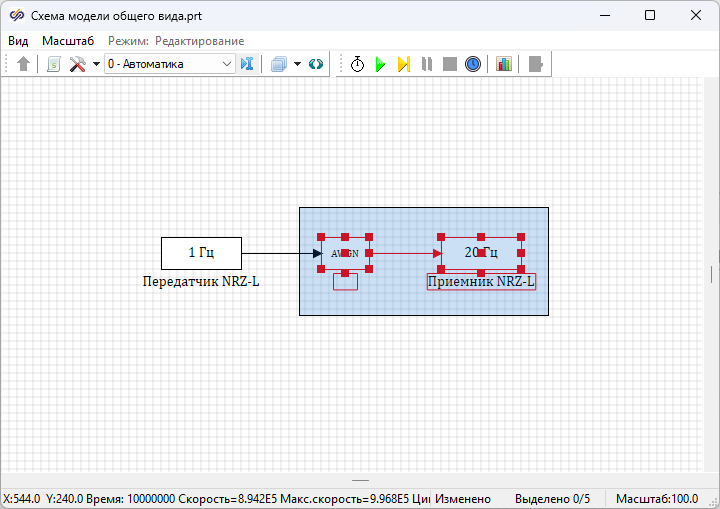Start simulation with the green play button
The width and height of the screenshot is (720, 509).
380,64
